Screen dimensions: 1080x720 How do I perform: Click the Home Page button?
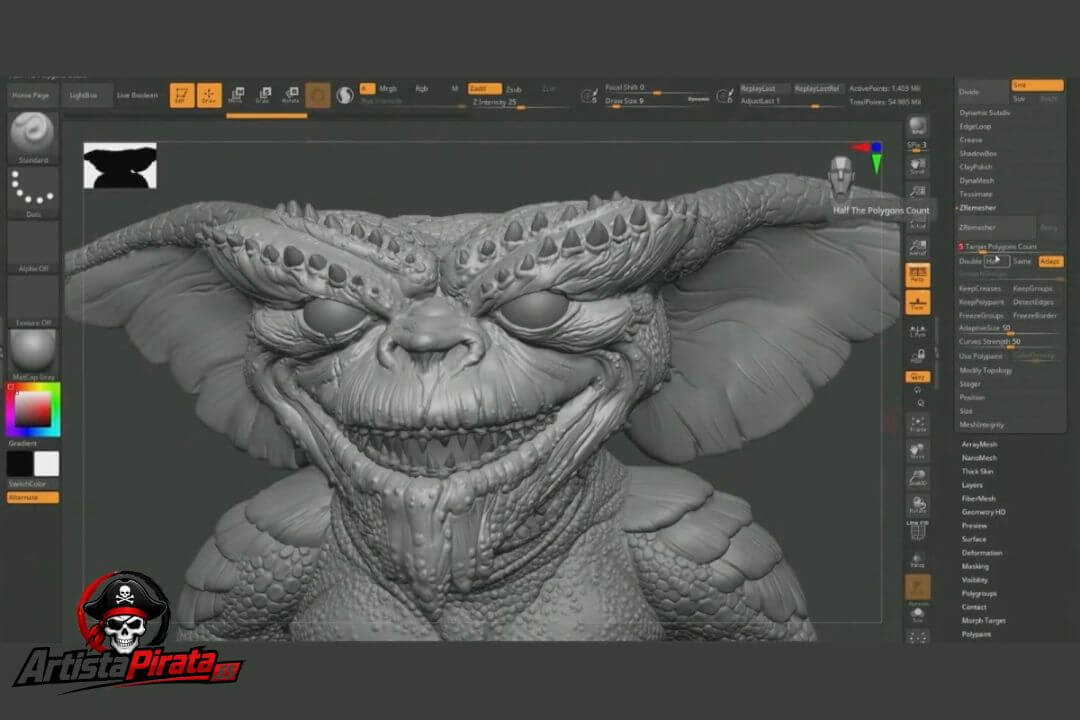[31, 95]
